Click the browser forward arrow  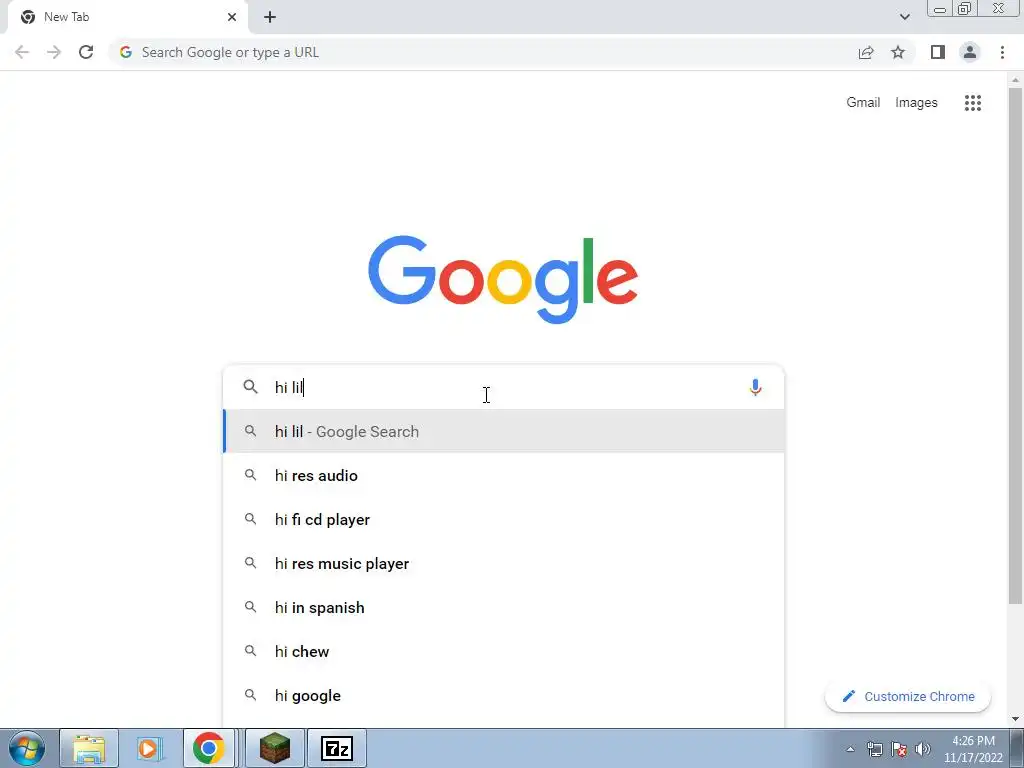point(54,52)
